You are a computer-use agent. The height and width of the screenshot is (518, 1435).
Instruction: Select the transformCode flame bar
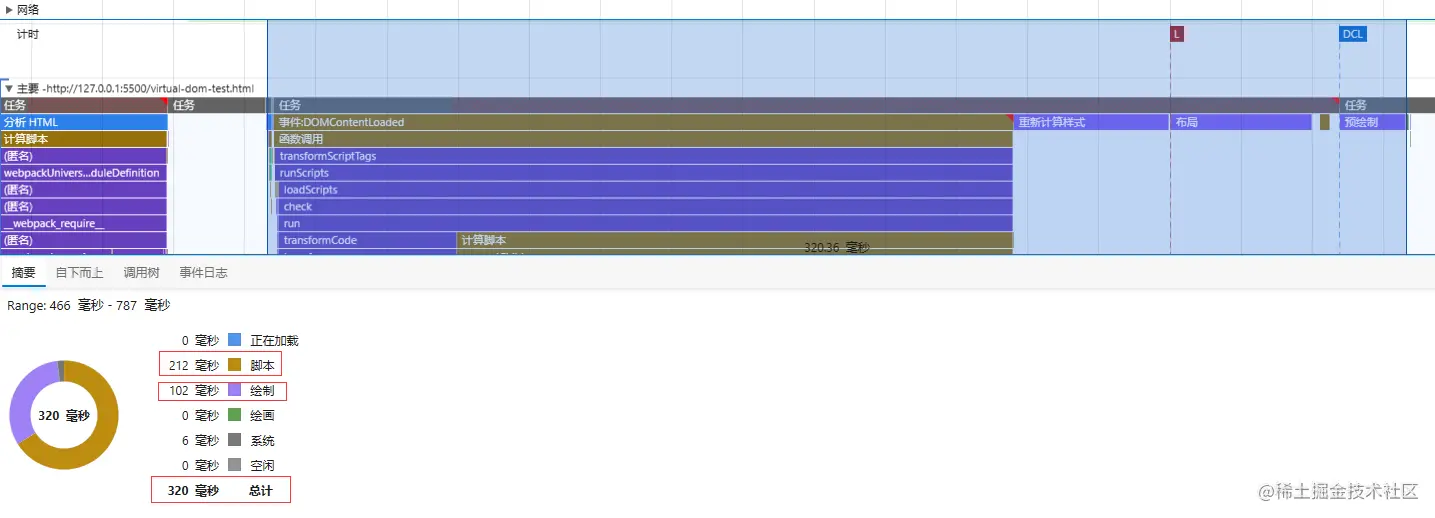[368, 240]
